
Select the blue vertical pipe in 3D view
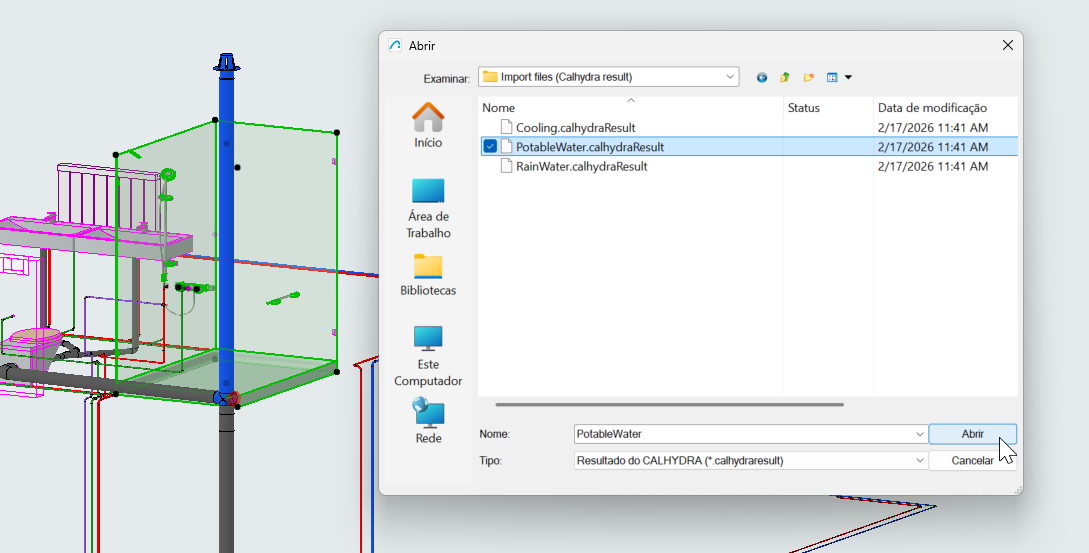[x=226, y=236]
